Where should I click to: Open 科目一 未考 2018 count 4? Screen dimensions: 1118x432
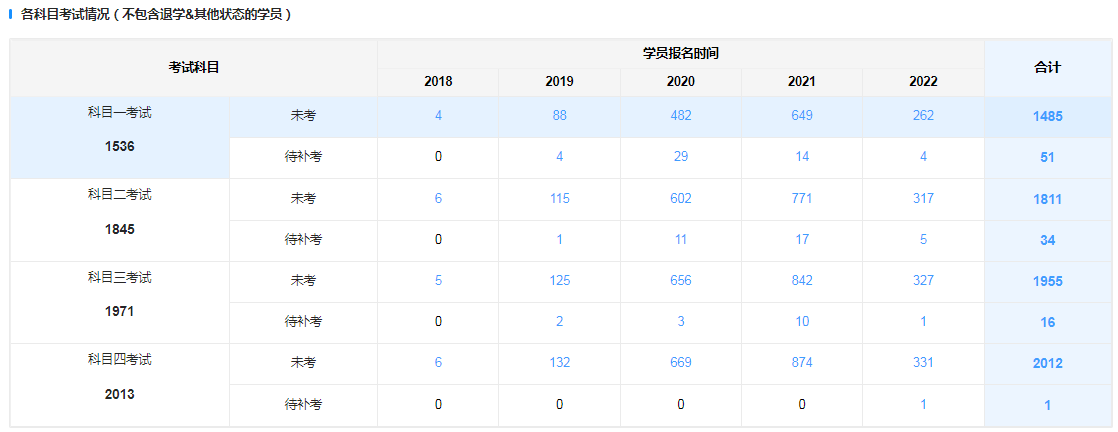(438, 115)
